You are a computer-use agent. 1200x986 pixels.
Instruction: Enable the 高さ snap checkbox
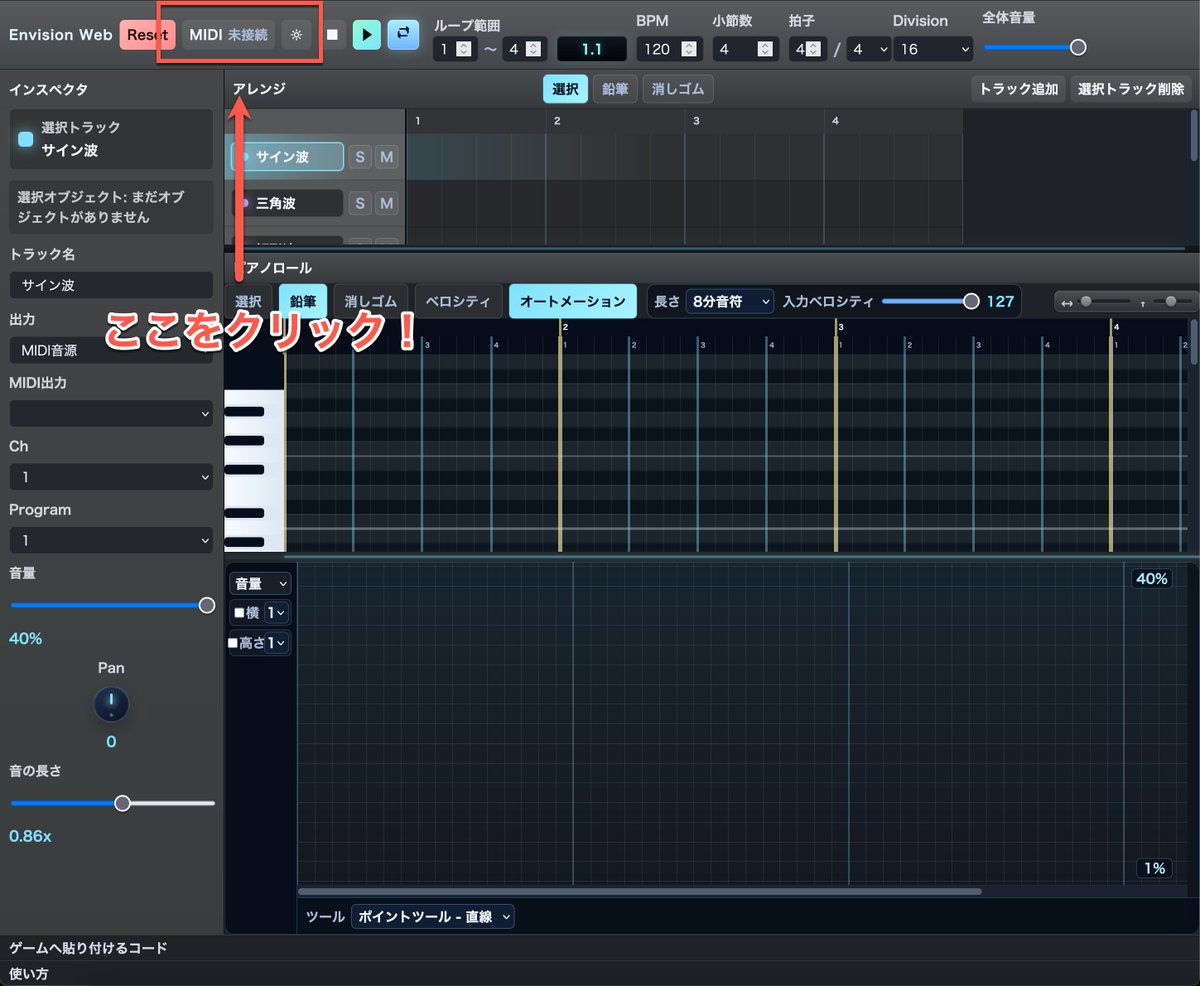(233, 643)
